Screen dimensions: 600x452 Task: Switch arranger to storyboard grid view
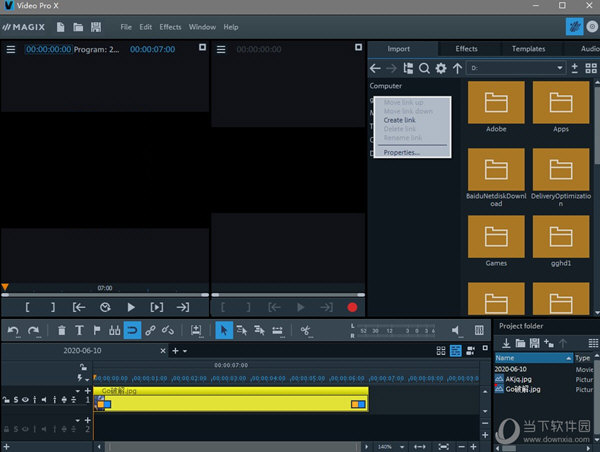tap(441, 351)
